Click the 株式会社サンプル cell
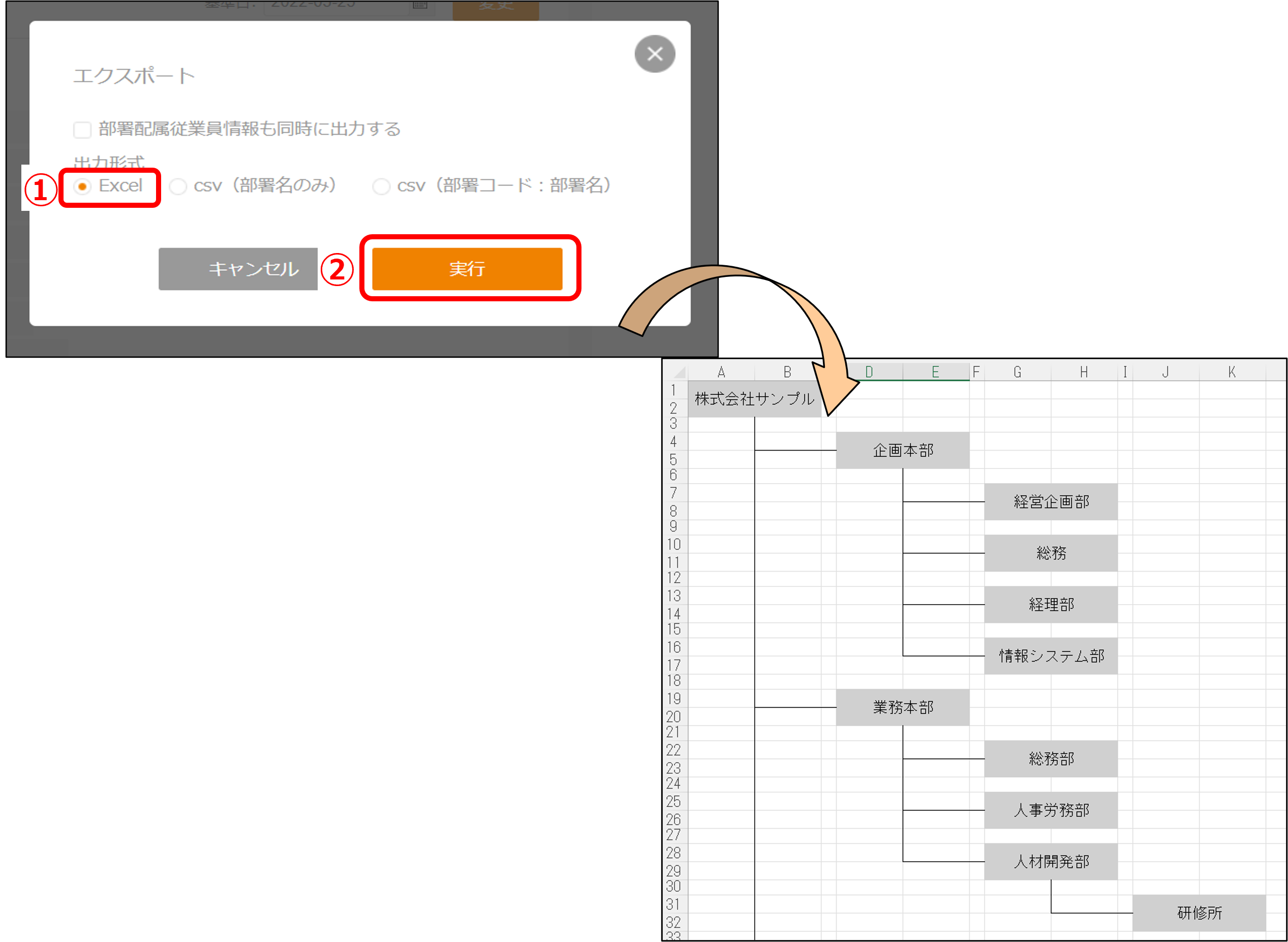 point(754,399)
